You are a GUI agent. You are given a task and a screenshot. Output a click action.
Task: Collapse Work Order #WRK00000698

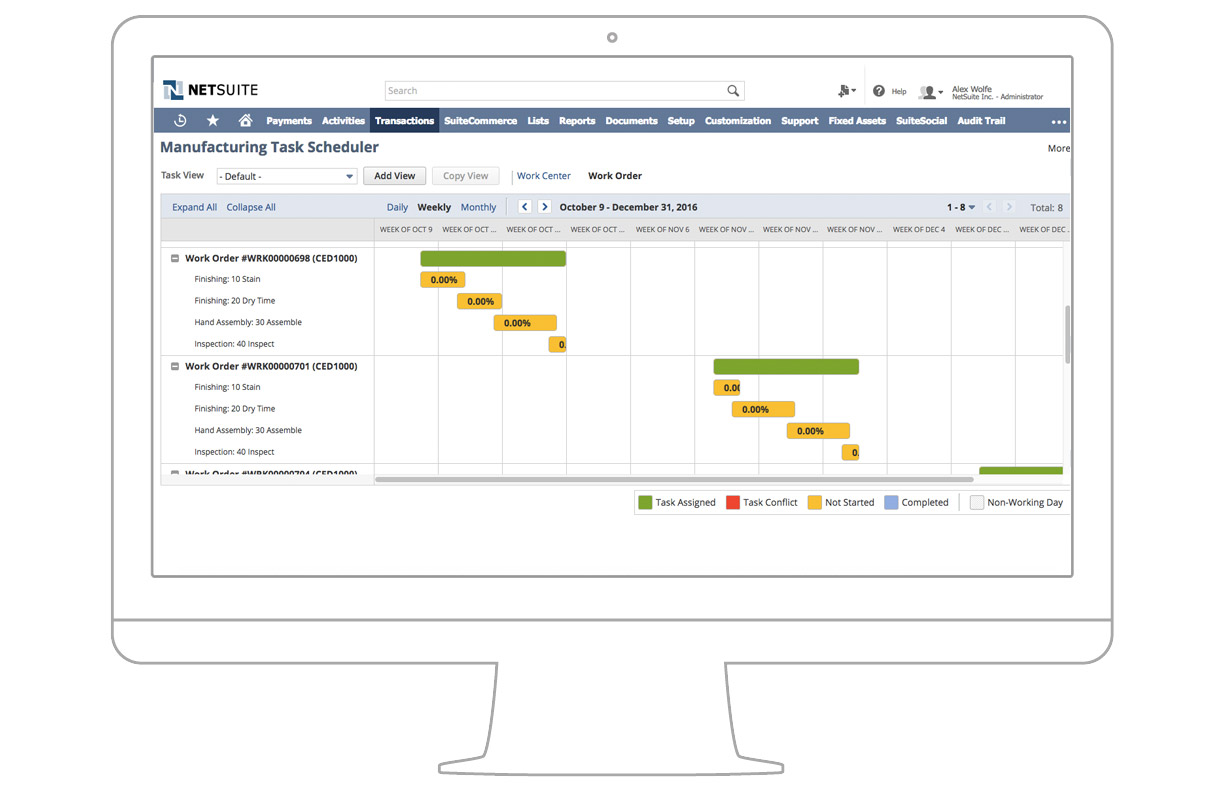tap(175, 257)
